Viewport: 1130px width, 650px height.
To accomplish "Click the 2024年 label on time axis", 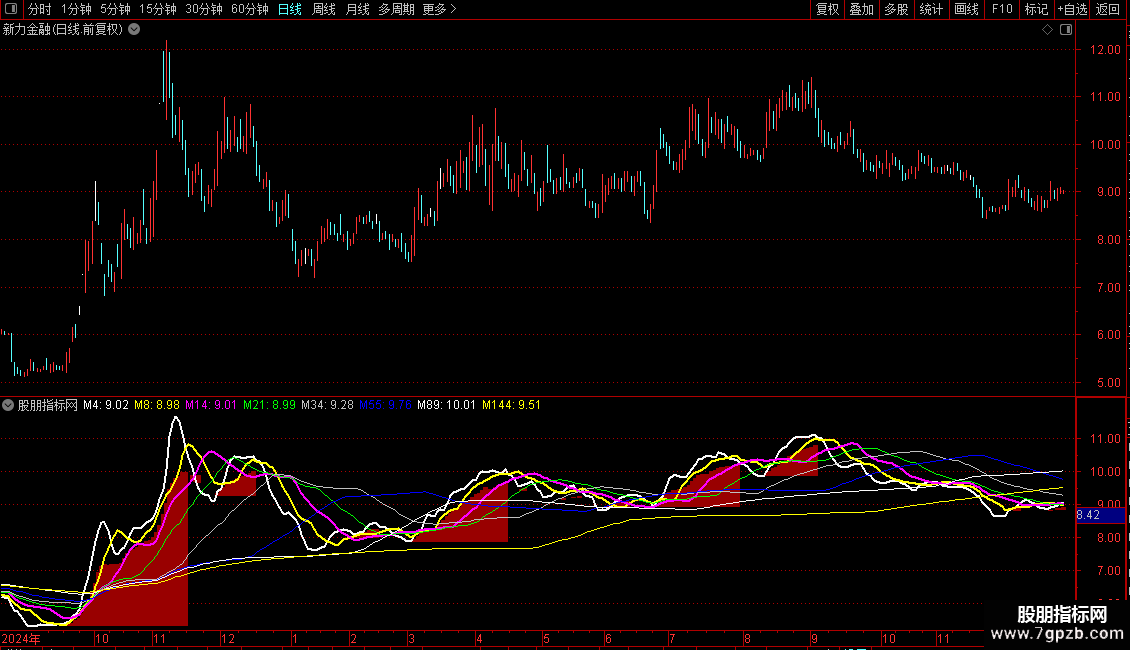I will pyautogui.click(x=21, y=638).
